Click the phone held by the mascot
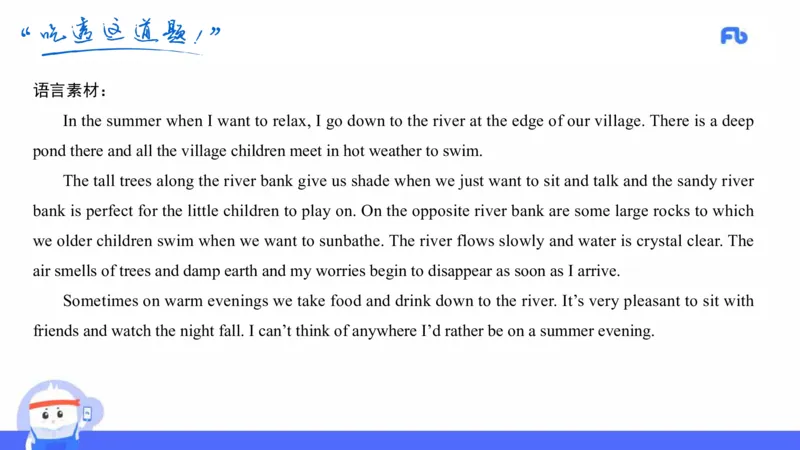 click(x=88, y=413)
